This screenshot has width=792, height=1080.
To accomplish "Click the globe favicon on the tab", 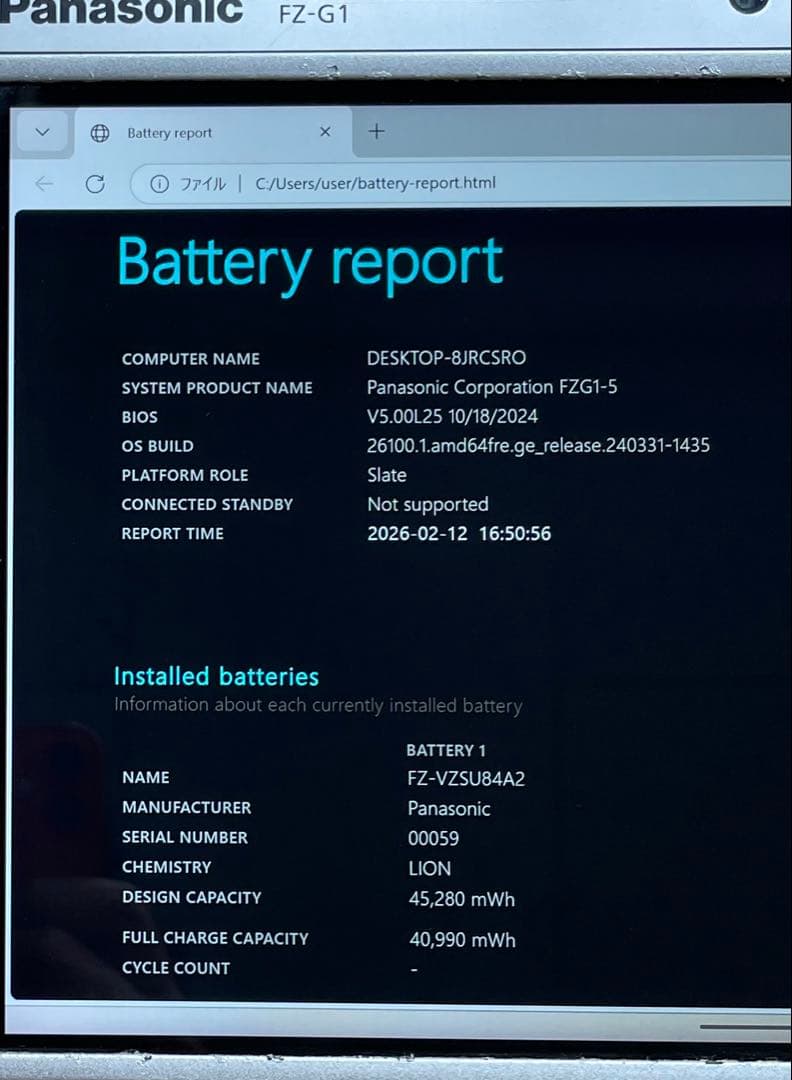I will [x=100, y=133].
